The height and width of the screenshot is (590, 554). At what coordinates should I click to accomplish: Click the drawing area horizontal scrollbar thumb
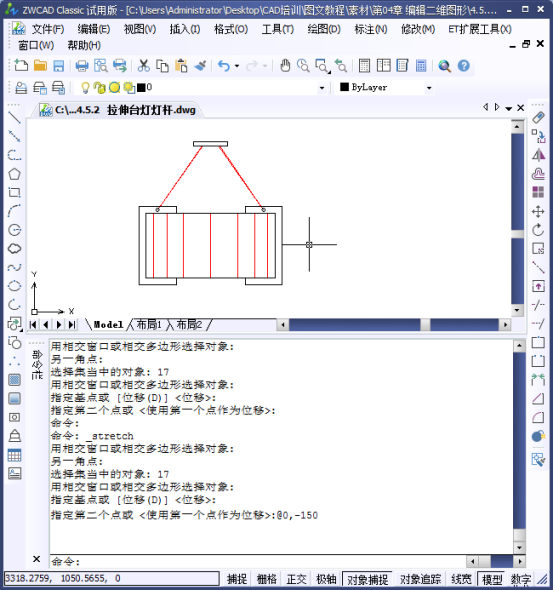(425, 325)
